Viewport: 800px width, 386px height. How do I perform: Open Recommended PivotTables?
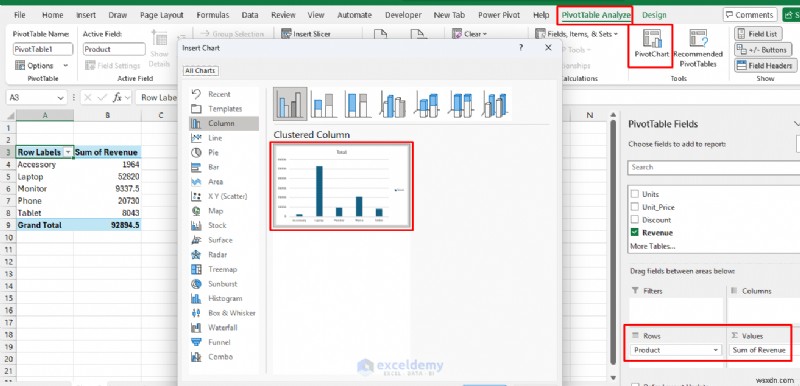(698, 48)
